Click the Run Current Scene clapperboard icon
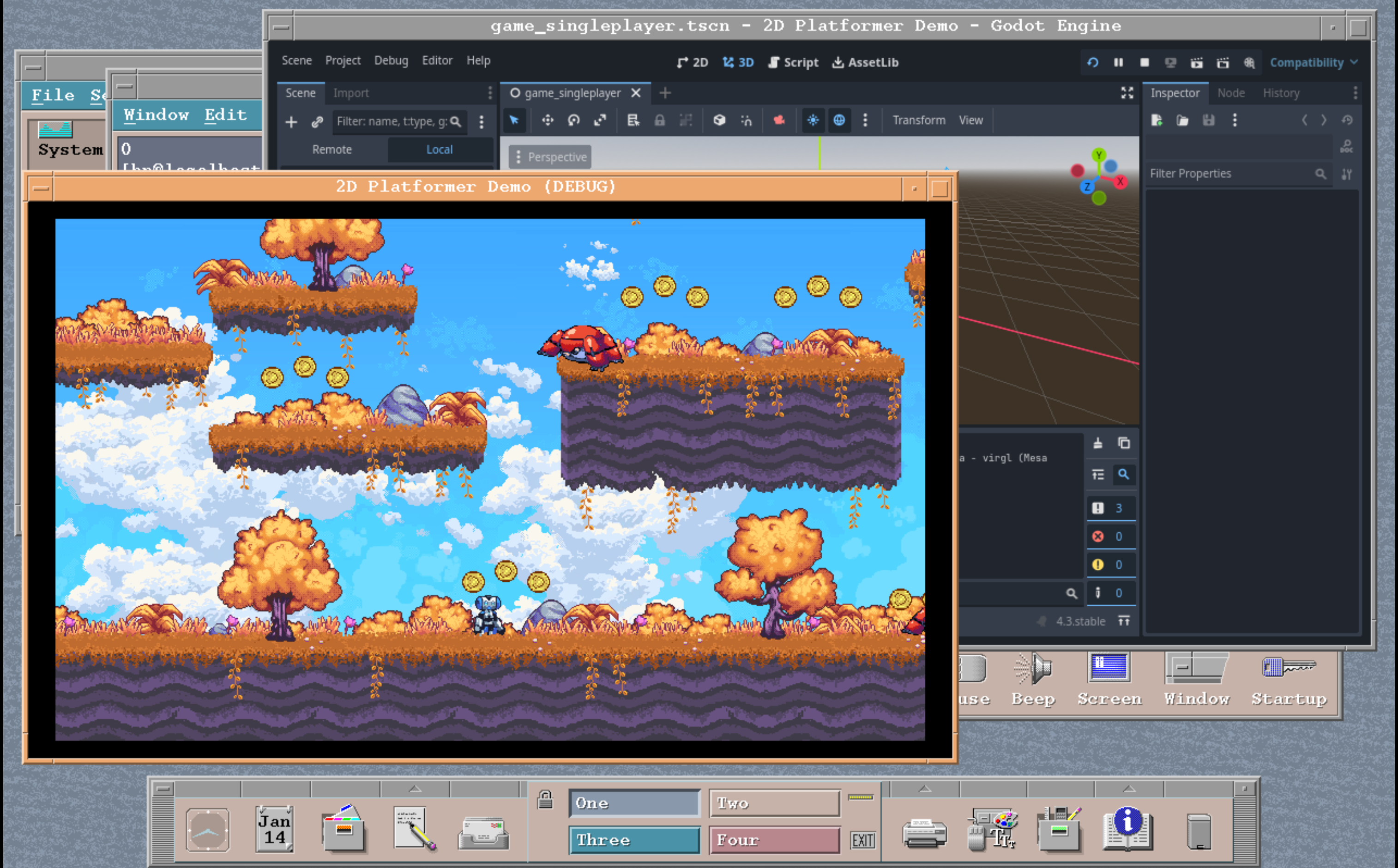Viewport: 1398px width, 868px height. [1197, 62]
